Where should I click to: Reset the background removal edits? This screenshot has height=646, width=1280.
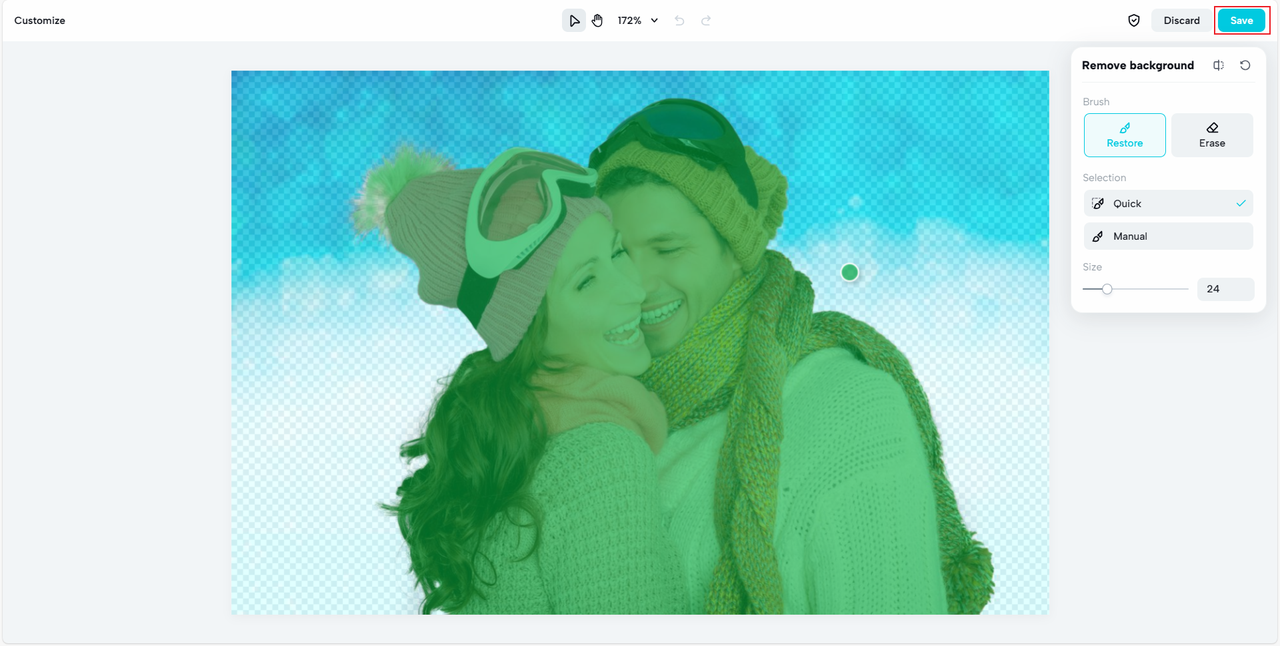(x=1245, y=65)
